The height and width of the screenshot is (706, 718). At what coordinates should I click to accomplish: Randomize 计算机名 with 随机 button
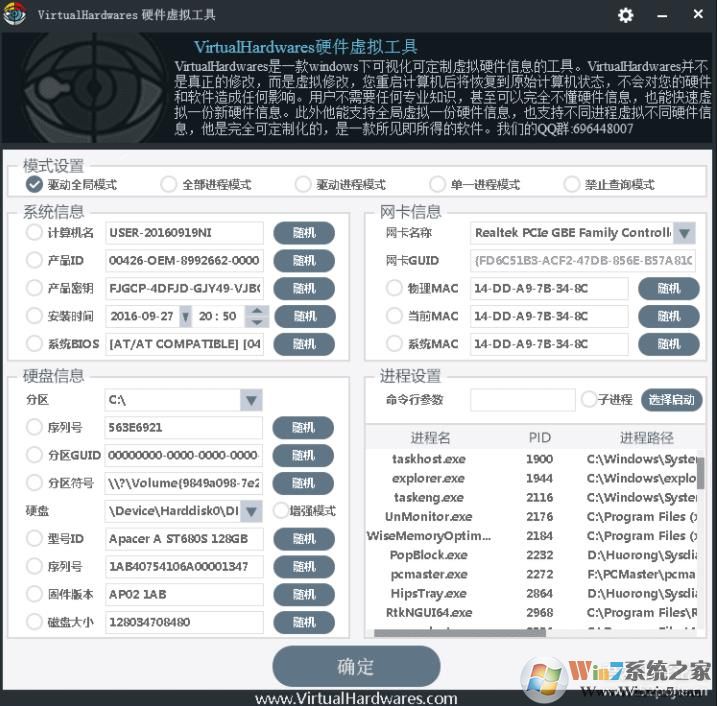click(x=304, y=233)
